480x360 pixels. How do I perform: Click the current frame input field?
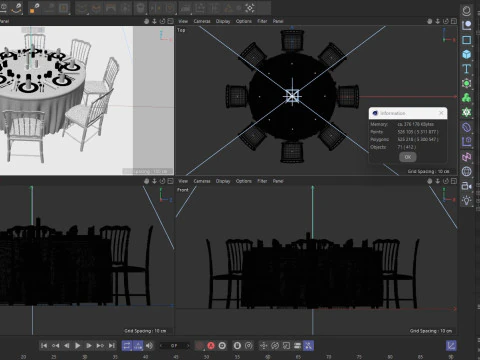[174, 346]
